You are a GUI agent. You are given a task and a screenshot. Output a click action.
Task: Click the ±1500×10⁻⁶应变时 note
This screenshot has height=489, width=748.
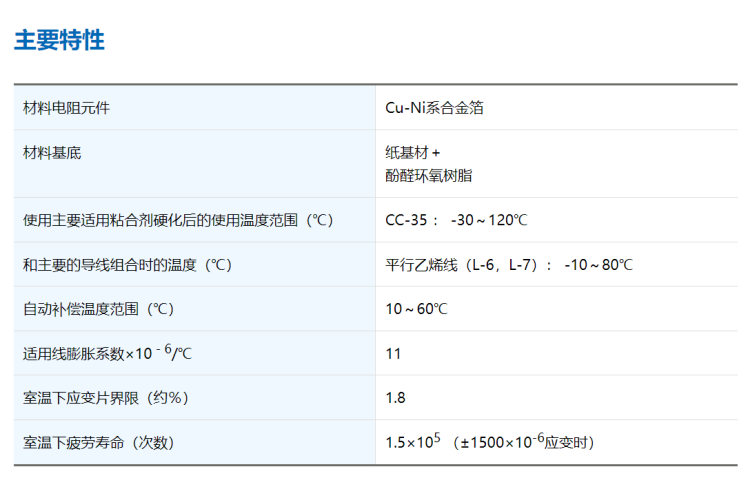click(x=522, y=441)
